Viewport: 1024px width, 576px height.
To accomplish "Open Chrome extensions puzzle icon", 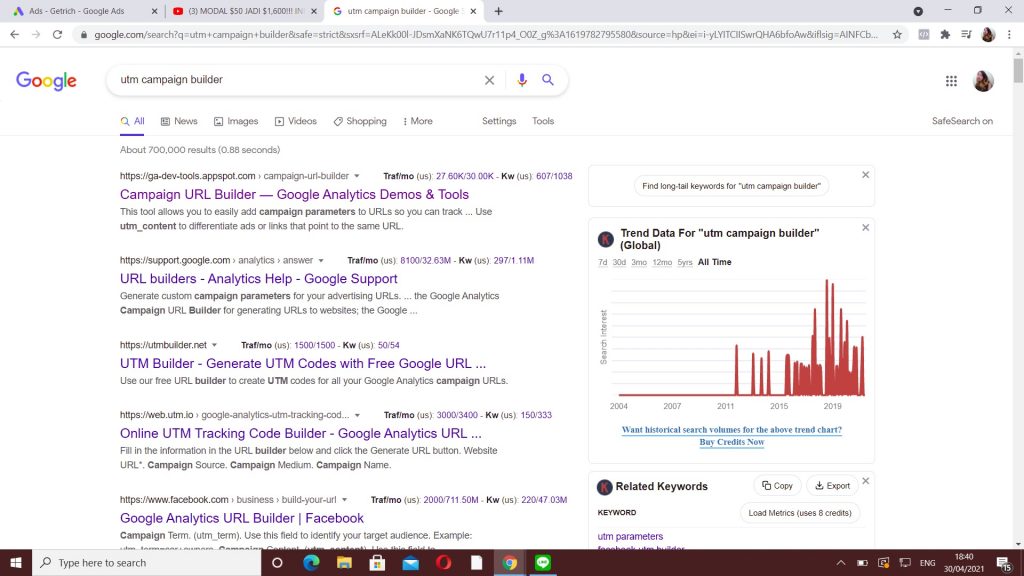I will coord(944,34).
